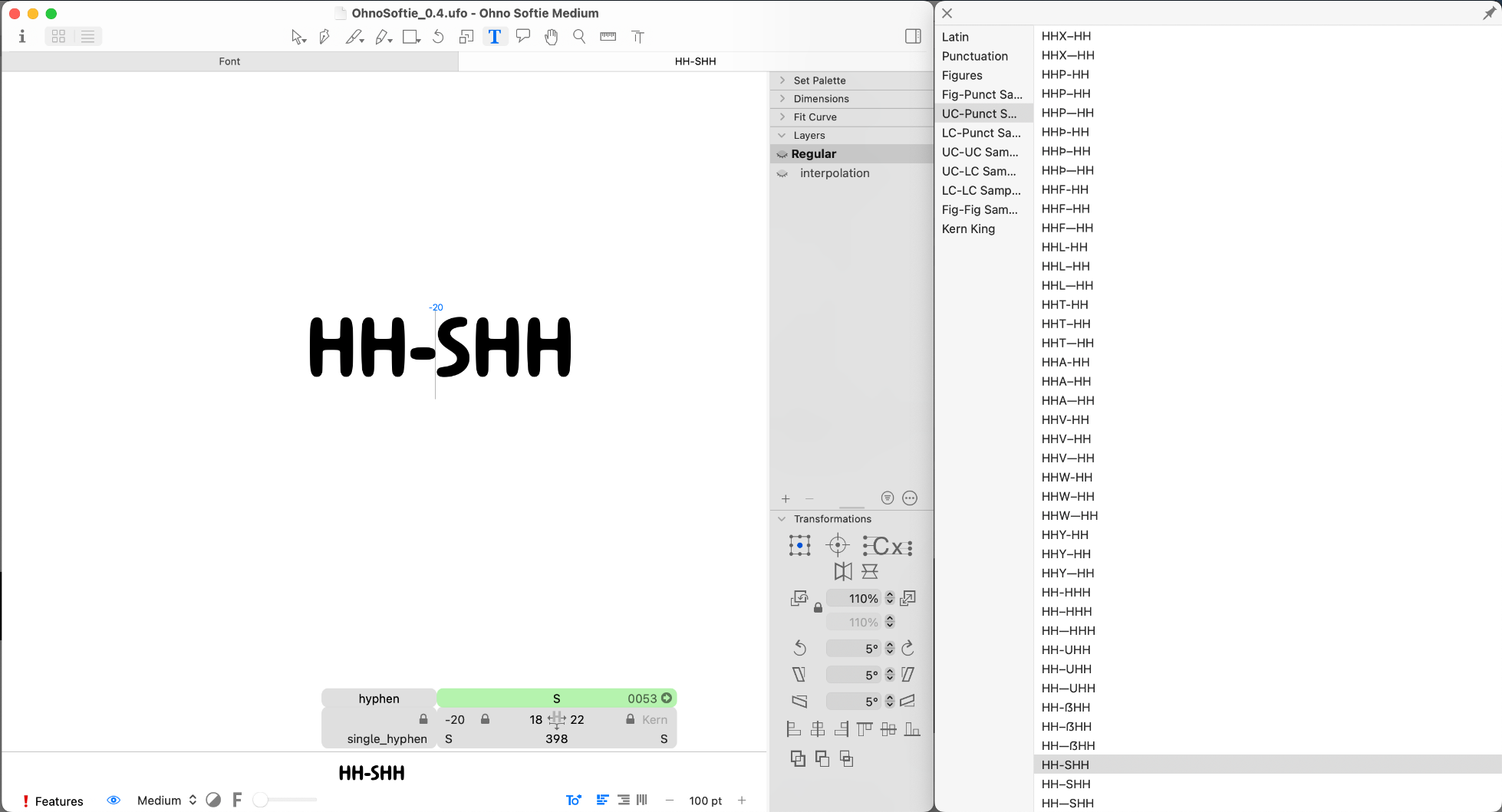The height and width of the screenshot is (812, 1502).
Task: Add a new layer with plus
Action: [x=786, y=498]
